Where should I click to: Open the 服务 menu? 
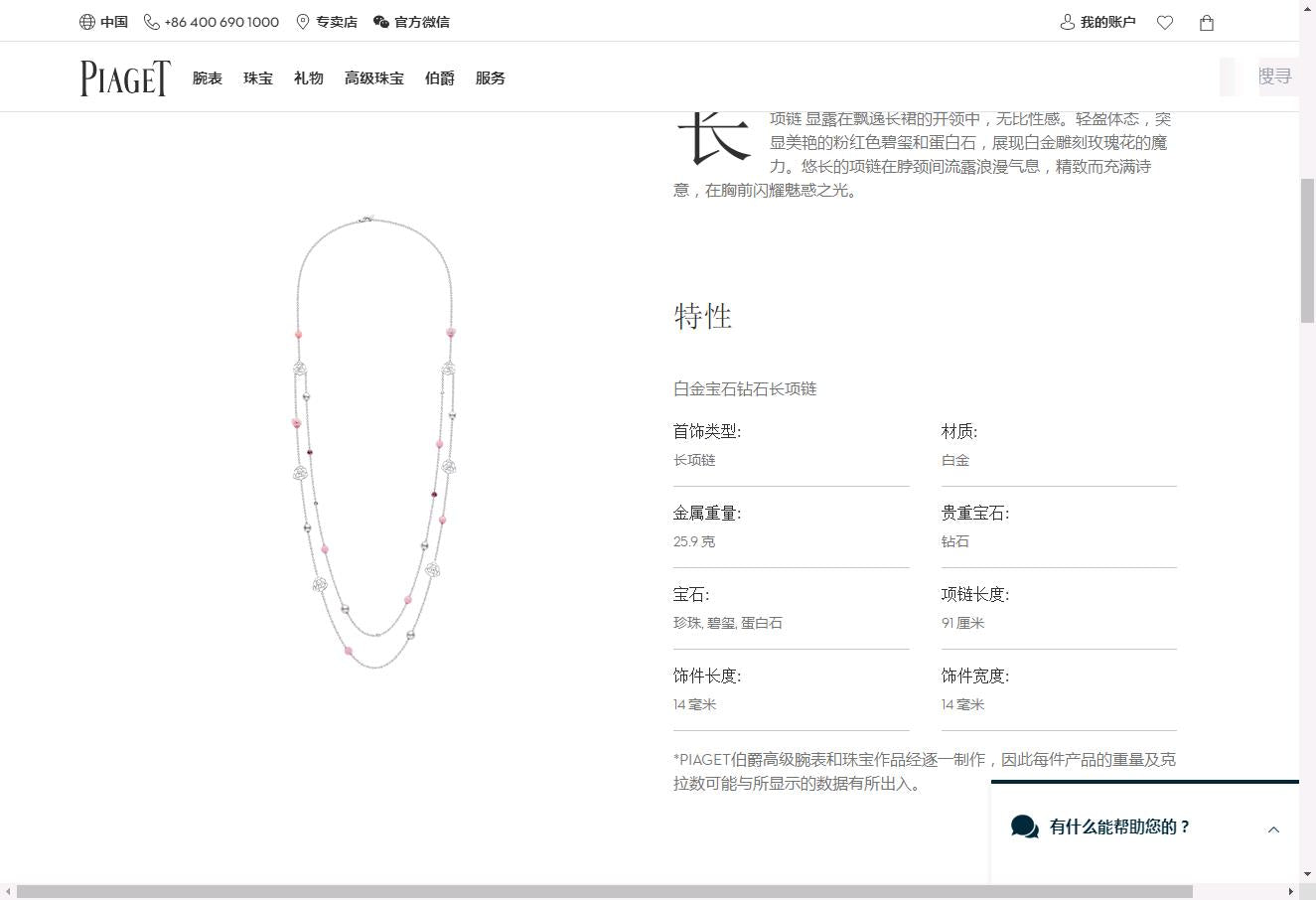[491, 78]
